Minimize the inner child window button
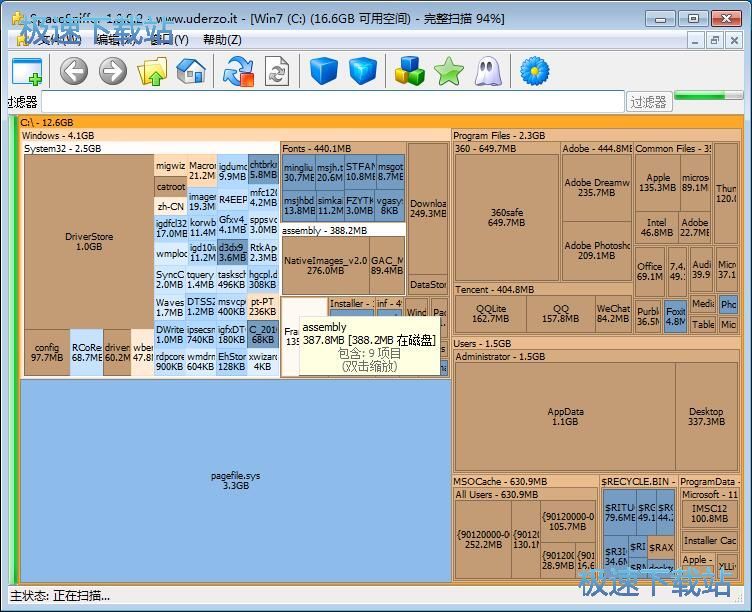 coord(695,40)
